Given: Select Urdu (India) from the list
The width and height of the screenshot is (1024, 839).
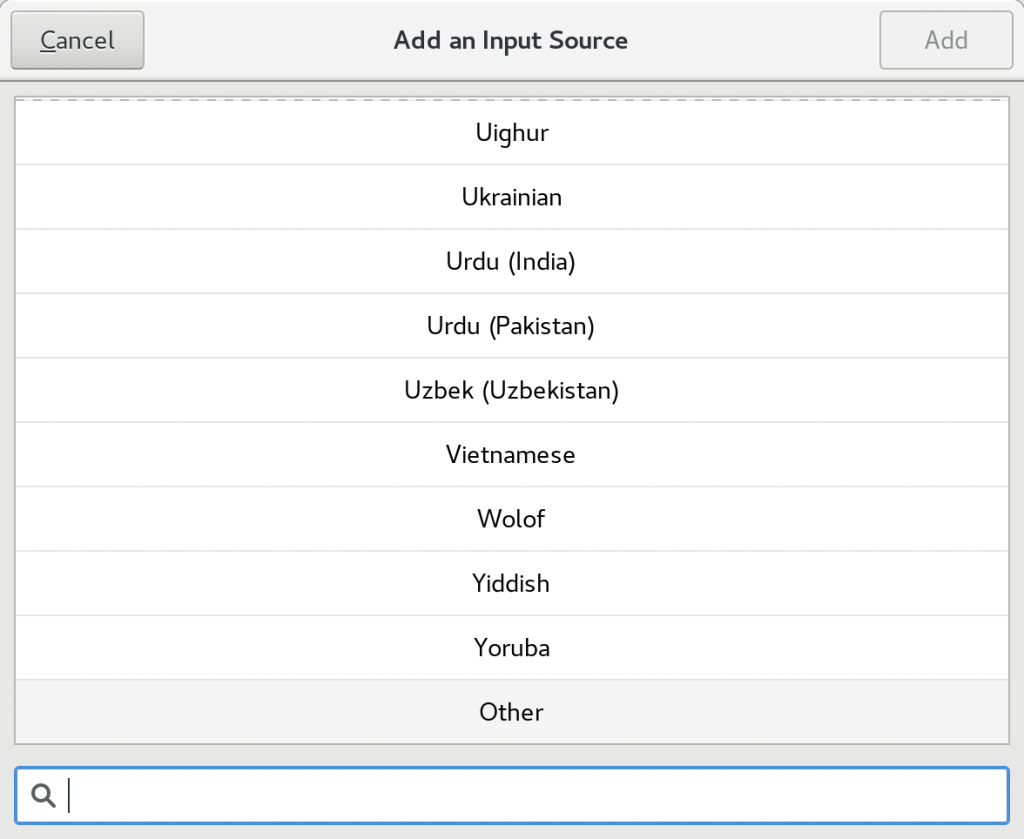Looking at the screenshot, I should pos(511,261).
